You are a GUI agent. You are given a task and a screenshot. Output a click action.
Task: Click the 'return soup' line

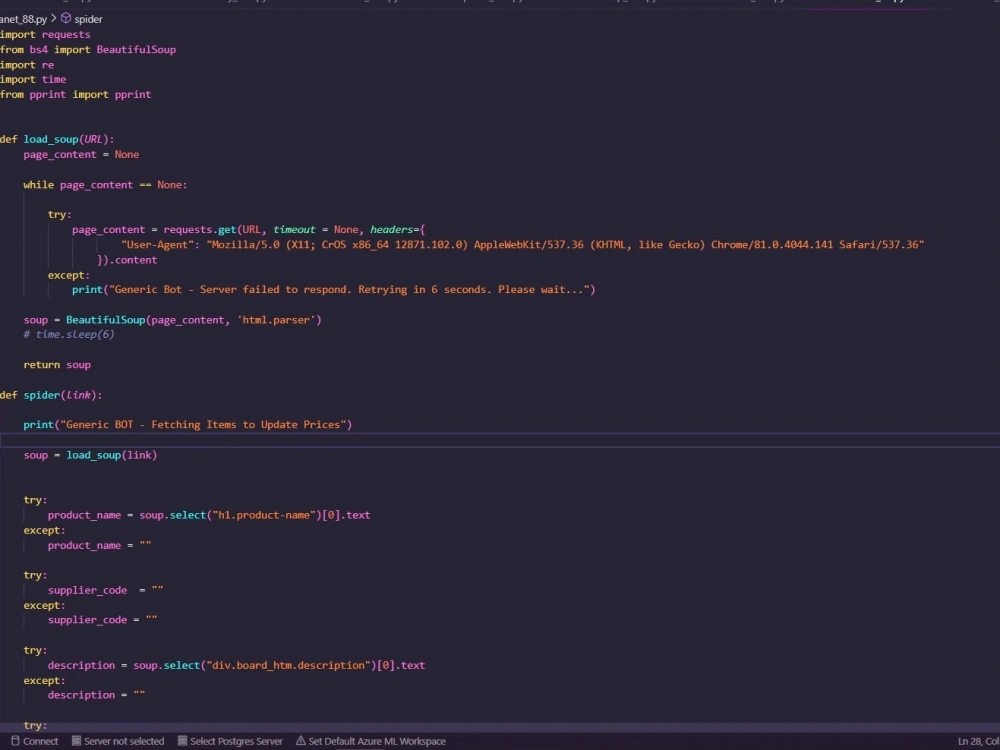[x=57, y=365]
